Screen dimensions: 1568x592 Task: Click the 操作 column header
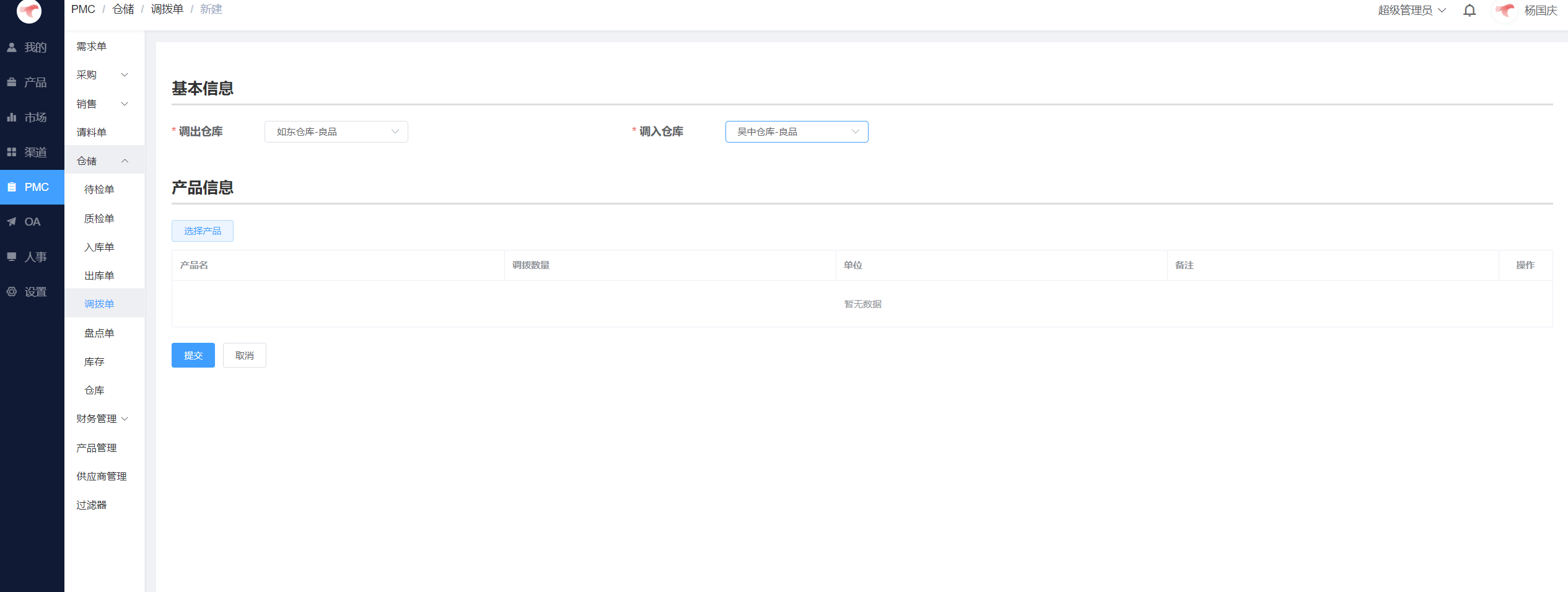1525,265
